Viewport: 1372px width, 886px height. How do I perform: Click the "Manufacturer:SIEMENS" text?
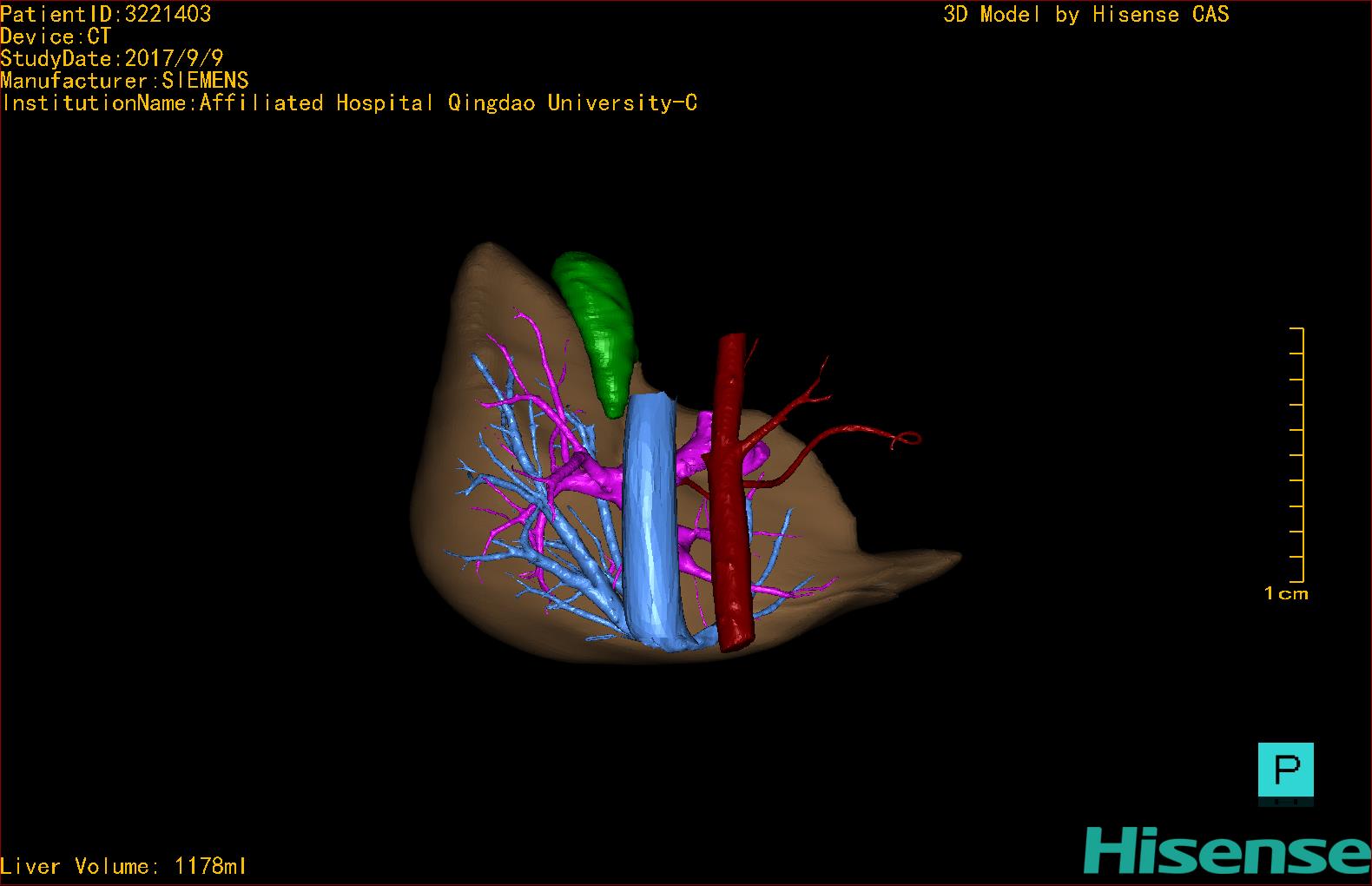coord(124,81)
